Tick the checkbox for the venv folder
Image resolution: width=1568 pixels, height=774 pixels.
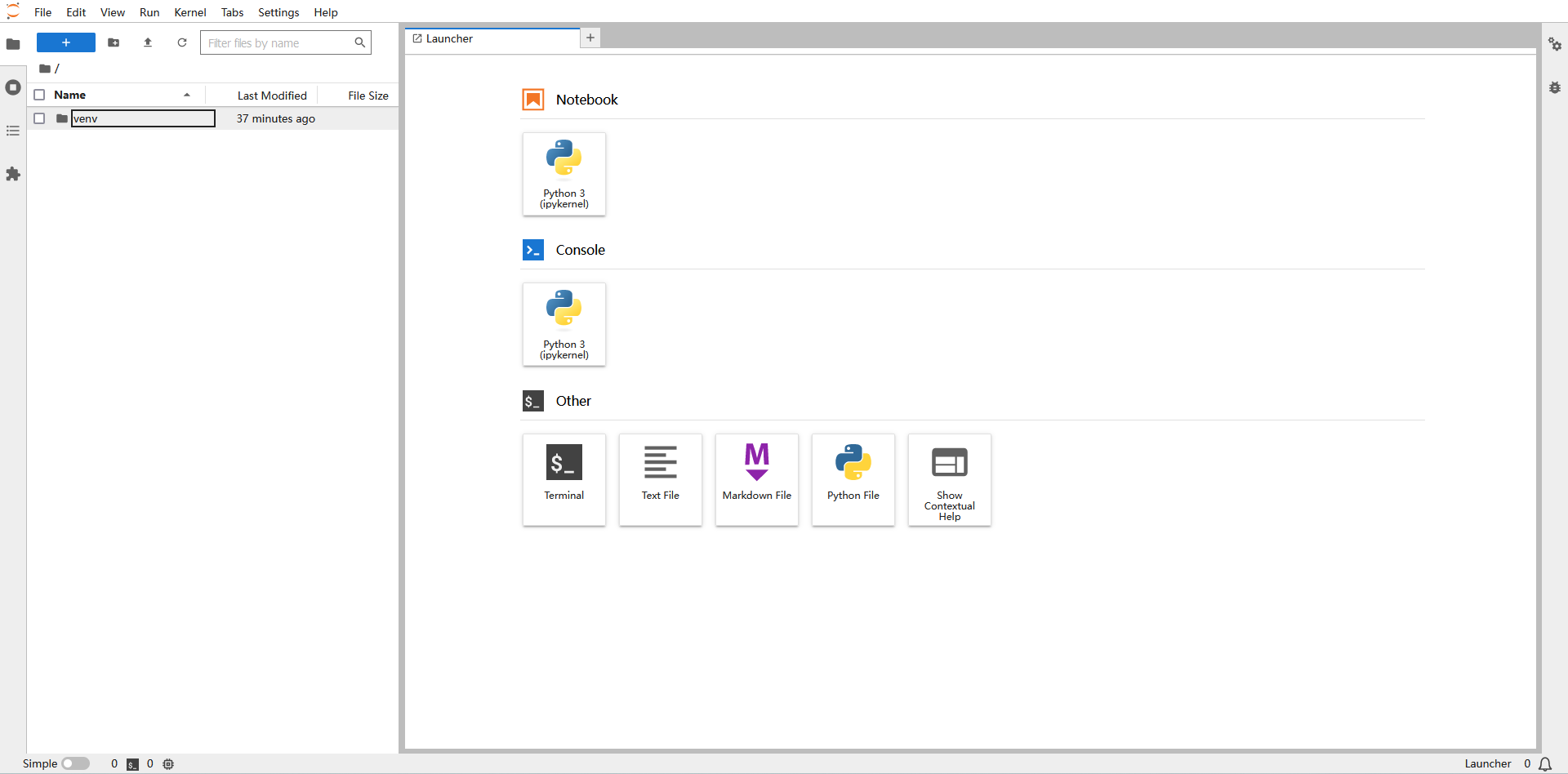point(39,118)
